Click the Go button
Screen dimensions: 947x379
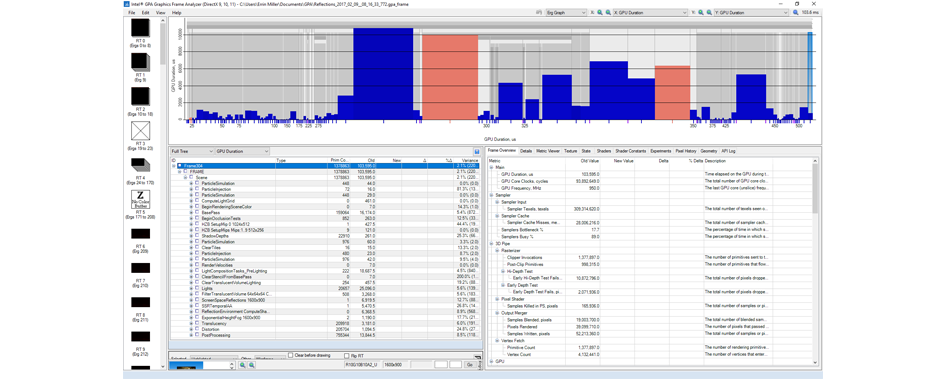470,365
